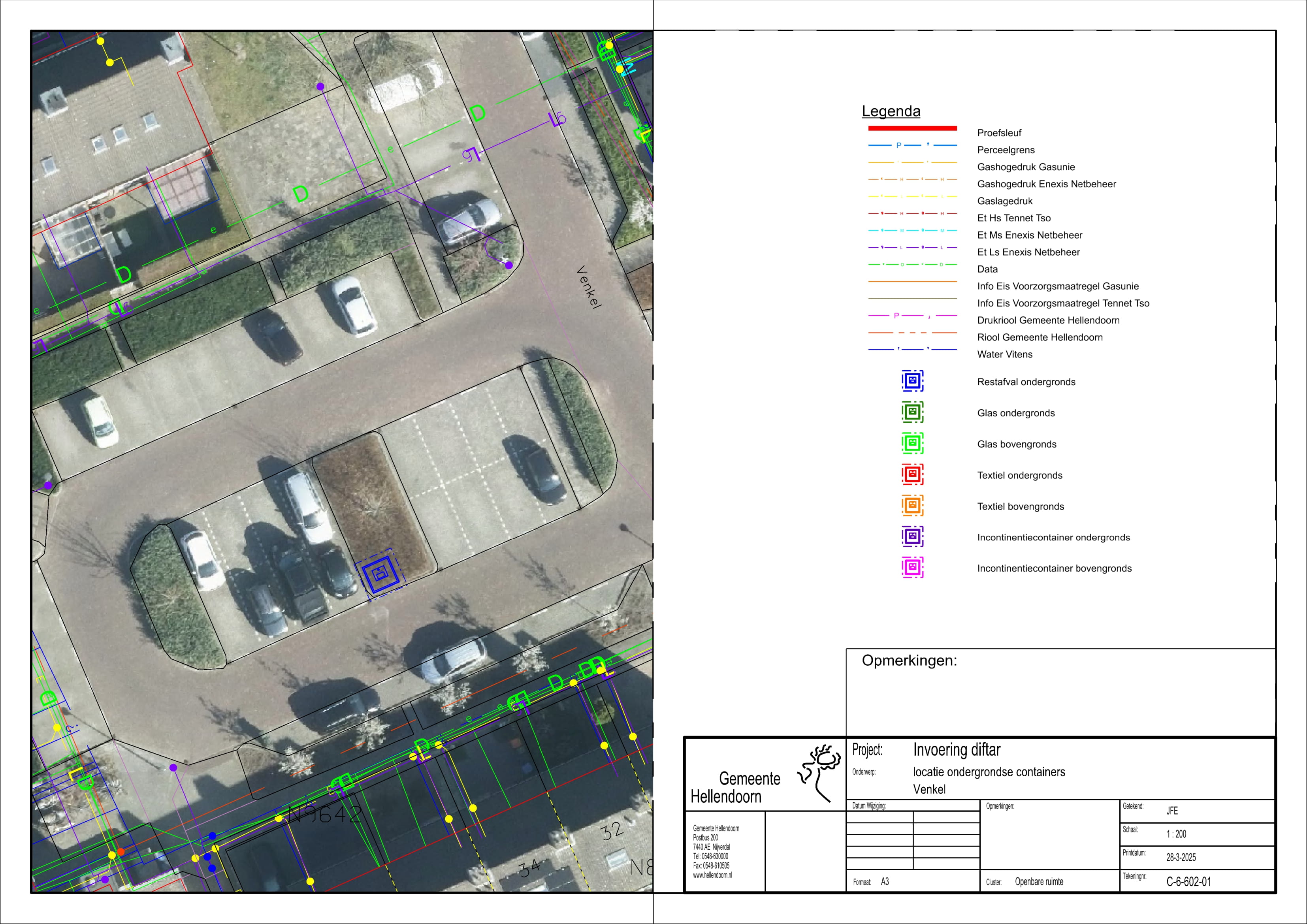The image size is (1307, 924).
Task: Select the bright green Glas bovengronds icon
Action: (912, 443)
